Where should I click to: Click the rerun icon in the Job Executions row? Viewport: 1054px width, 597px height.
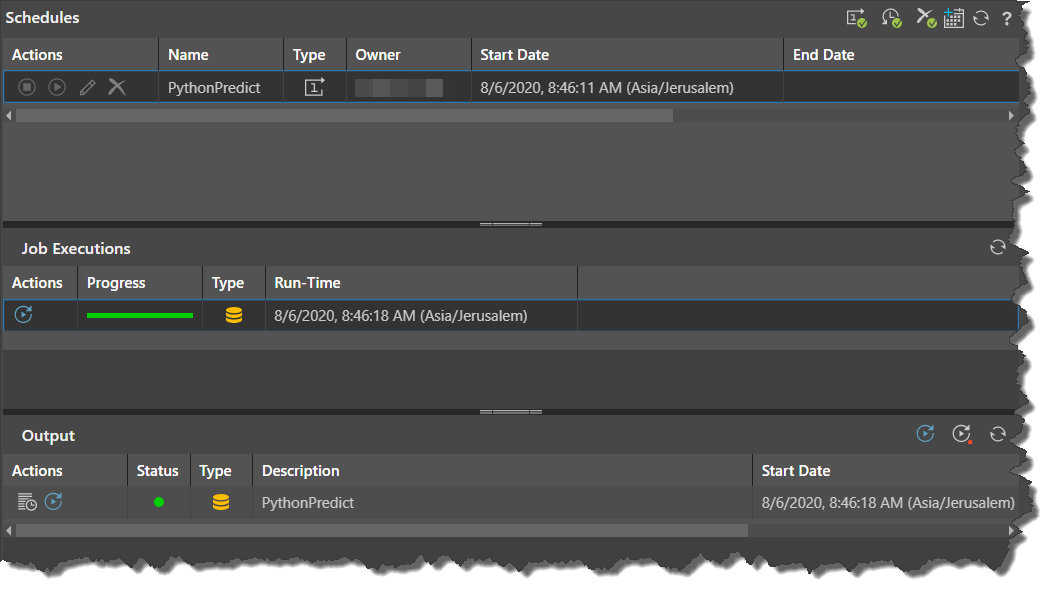point(24,316)
